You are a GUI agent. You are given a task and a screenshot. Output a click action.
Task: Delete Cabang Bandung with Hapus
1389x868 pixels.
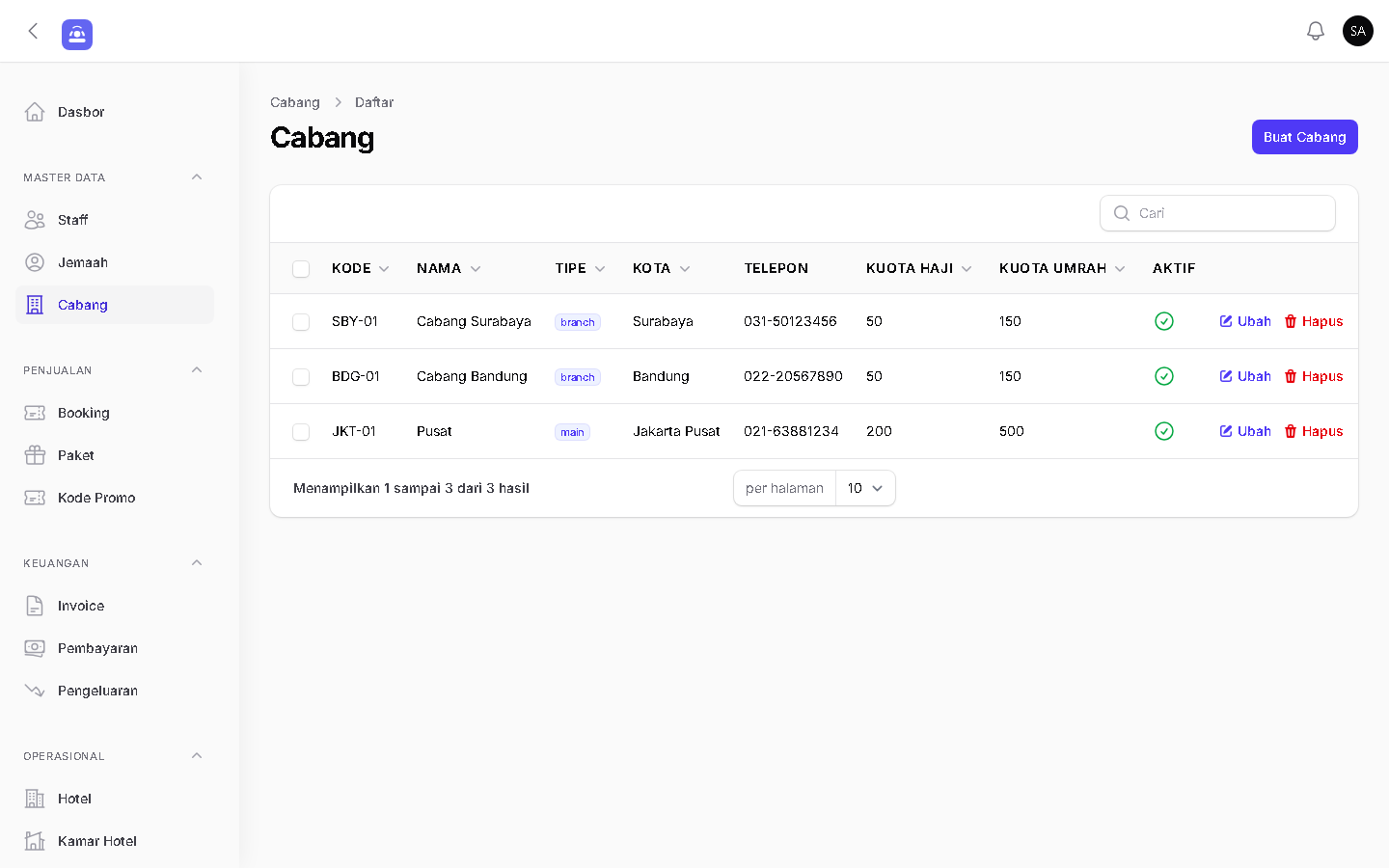pos(1314,376)
